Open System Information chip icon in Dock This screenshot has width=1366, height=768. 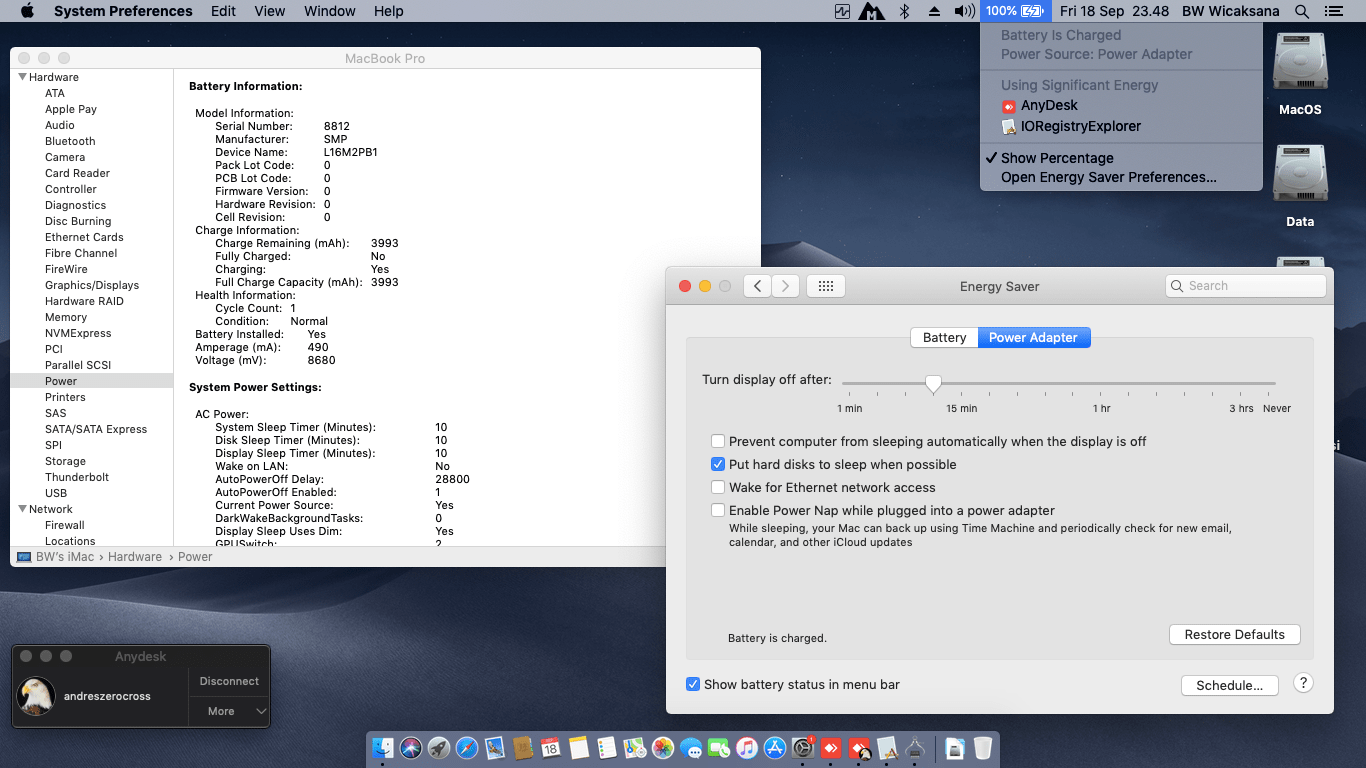click(x=915, y=747)
